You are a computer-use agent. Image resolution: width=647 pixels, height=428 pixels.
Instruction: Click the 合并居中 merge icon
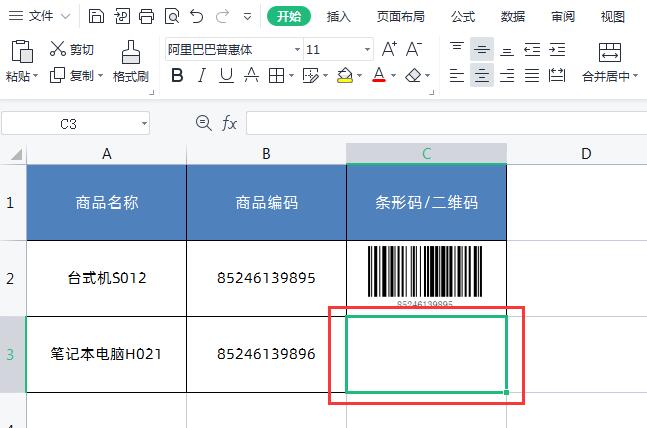[609, 52]
